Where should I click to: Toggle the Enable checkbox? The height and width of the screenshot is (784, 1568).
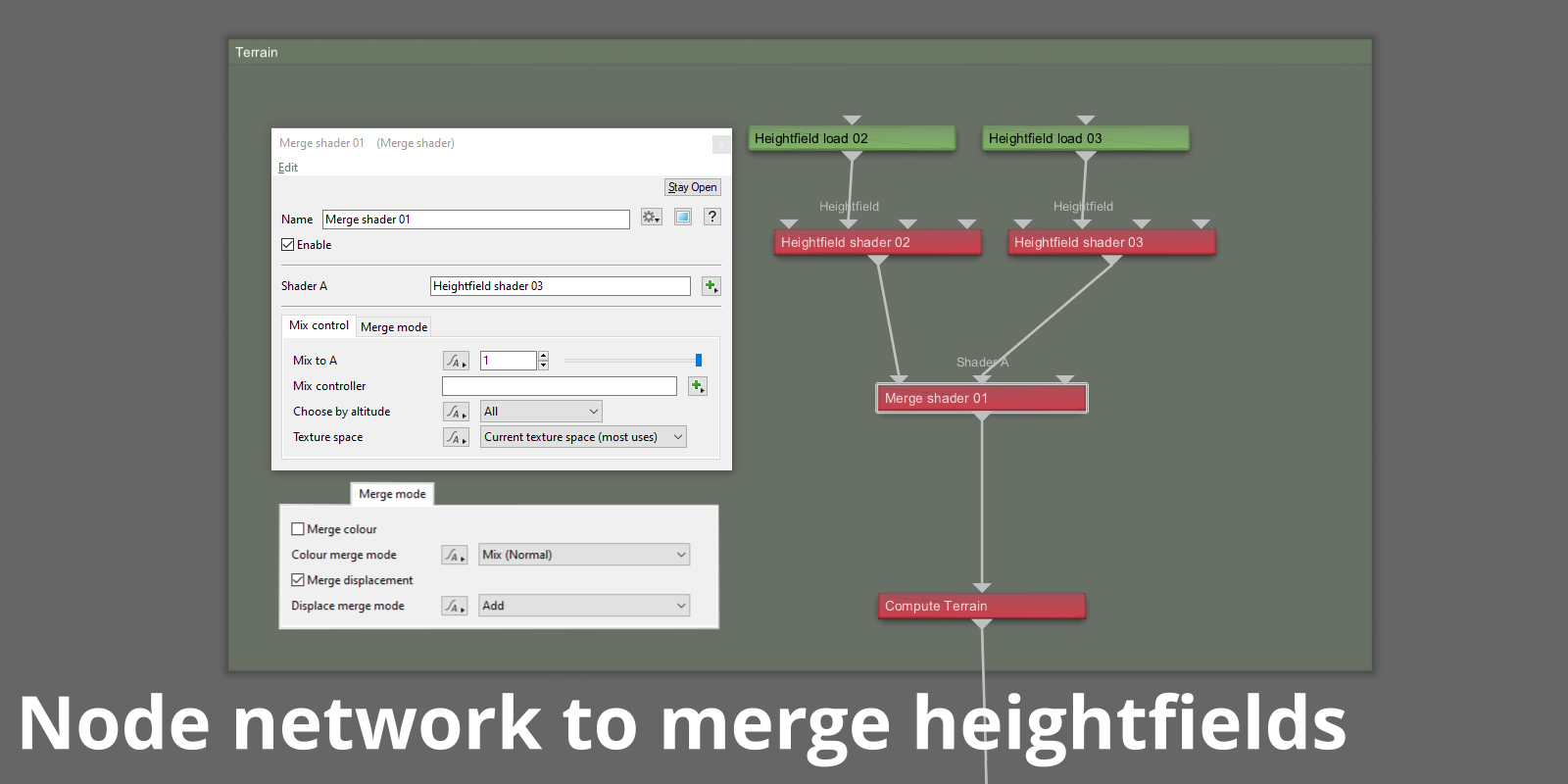pos(288,245)
